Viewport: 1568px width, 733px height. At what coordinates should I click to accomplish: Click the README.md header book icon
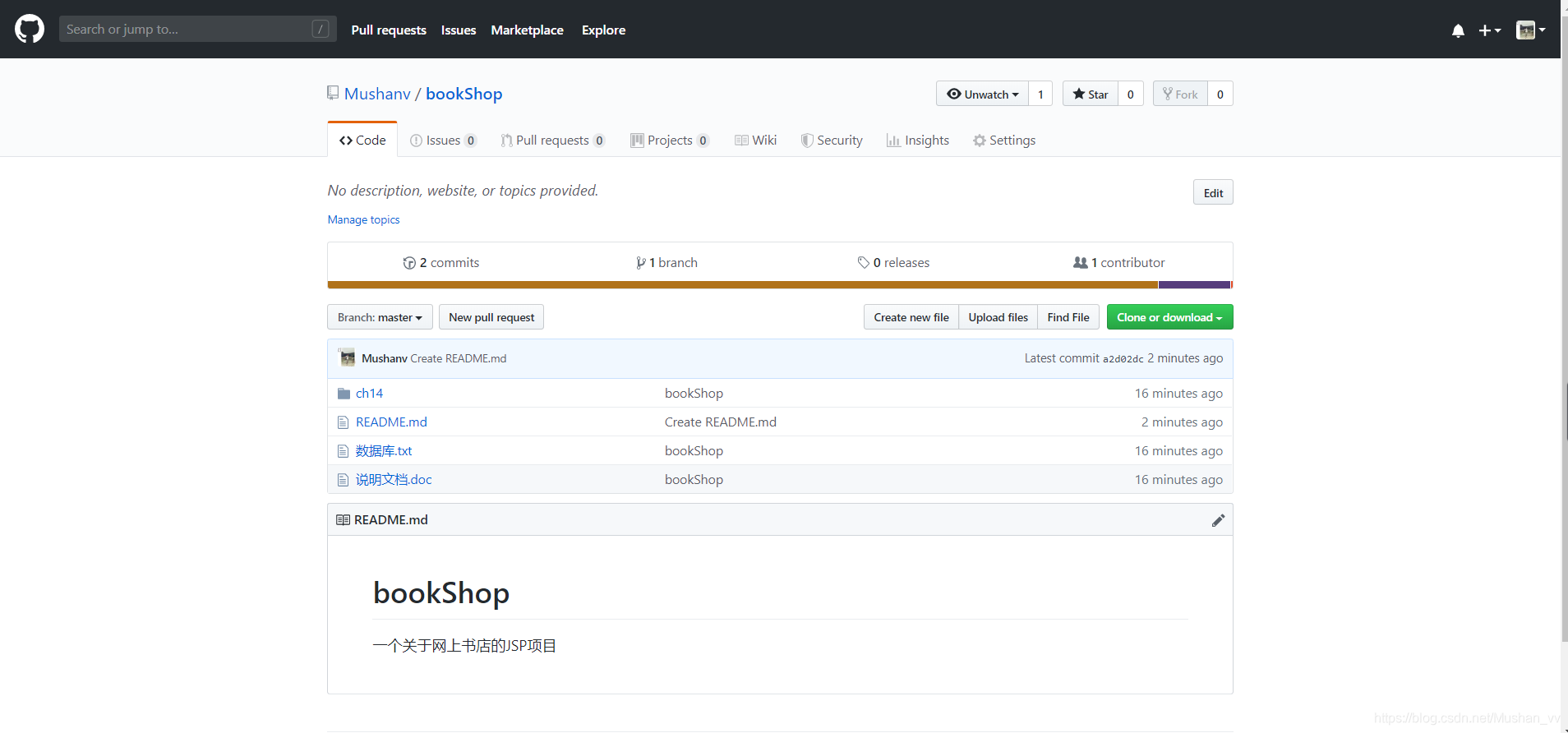click(x=344, y=520)
